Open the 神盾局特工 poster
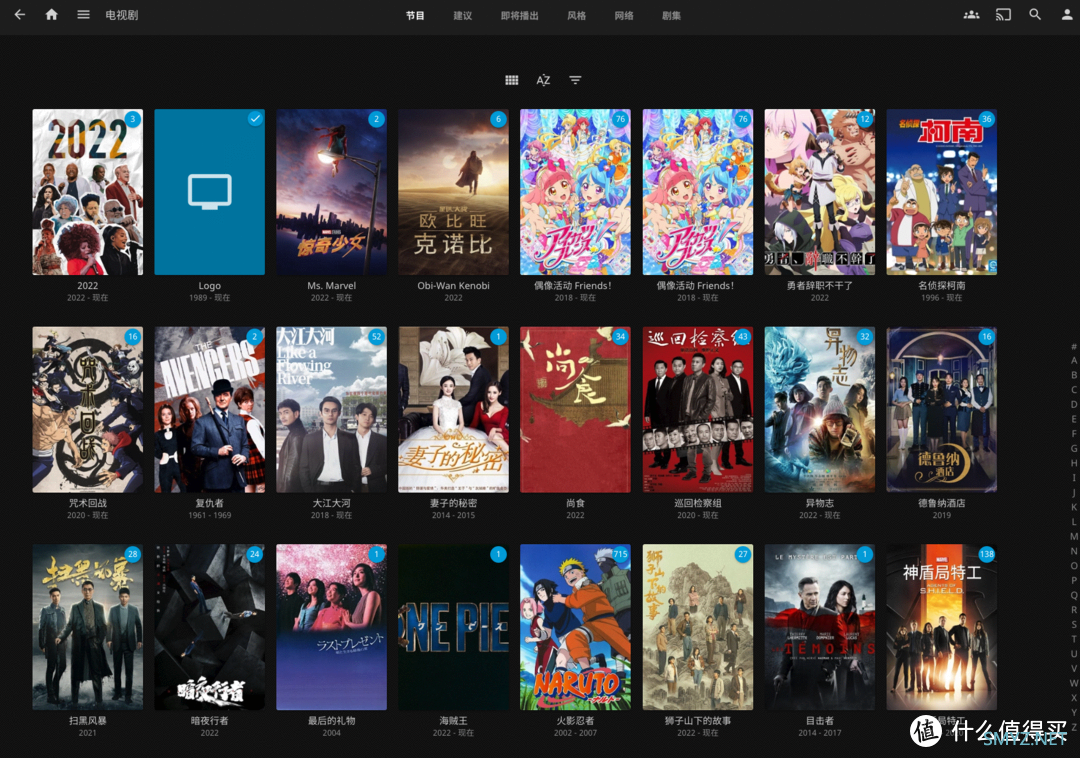Viewport: 1080px width, 758px height. (942, 627)
